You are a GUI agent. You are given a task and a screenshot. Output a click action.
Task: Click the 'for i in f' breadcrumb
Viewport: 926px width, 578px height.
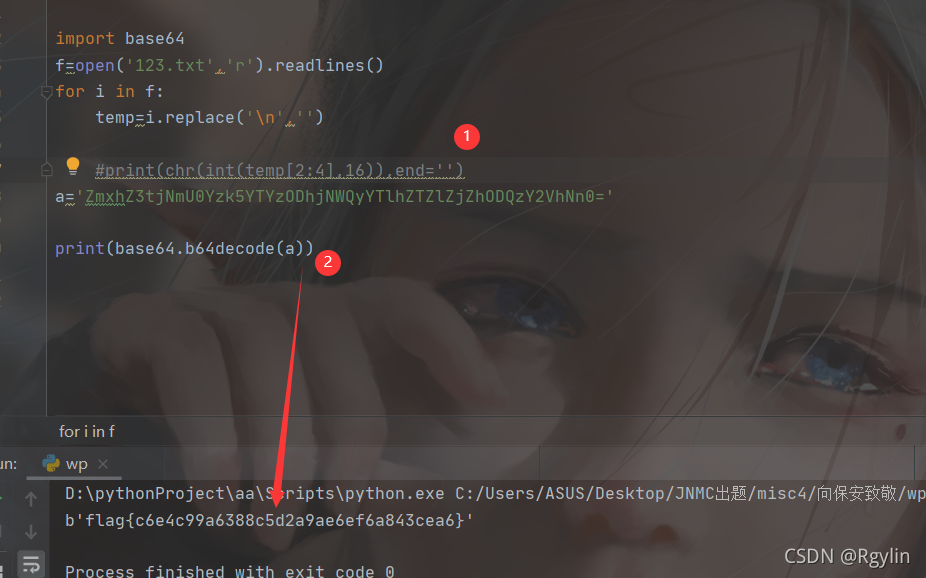tap(86, 432)
